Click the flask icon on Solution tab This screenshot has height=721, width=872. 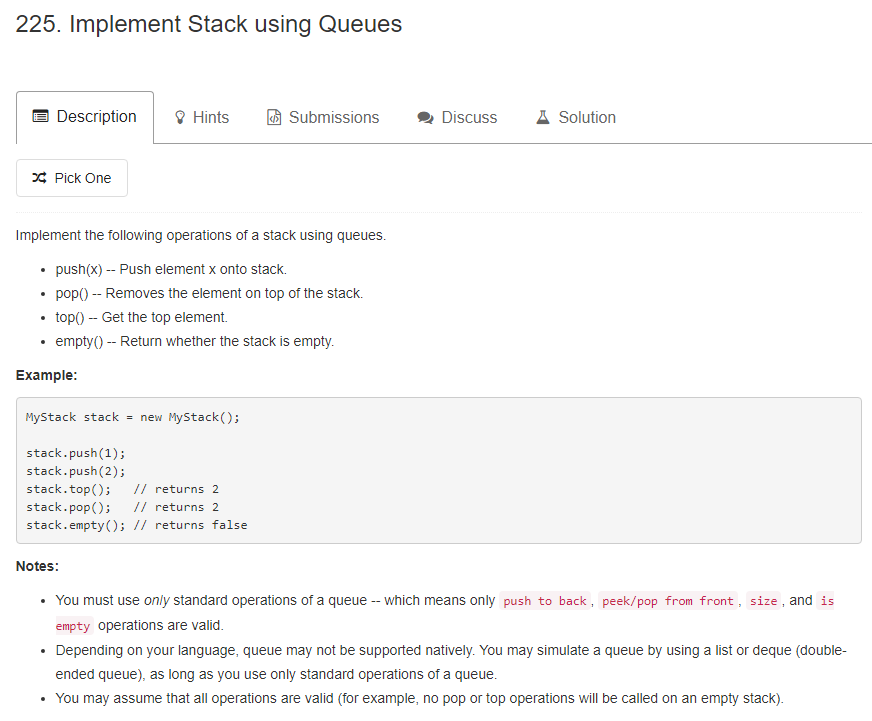coord(543,117)
